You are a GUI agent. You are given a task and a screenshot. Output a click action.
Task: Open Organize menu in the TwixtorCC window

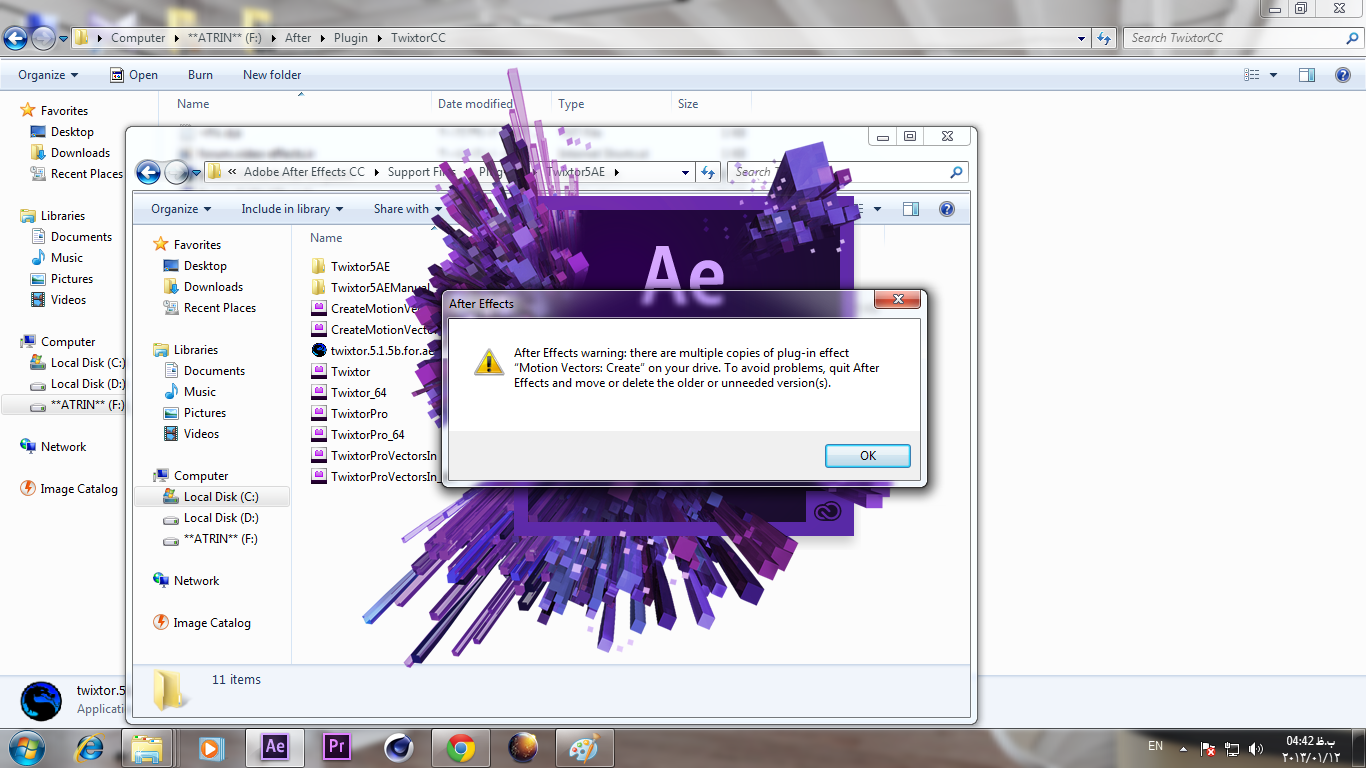pos(48,75)
